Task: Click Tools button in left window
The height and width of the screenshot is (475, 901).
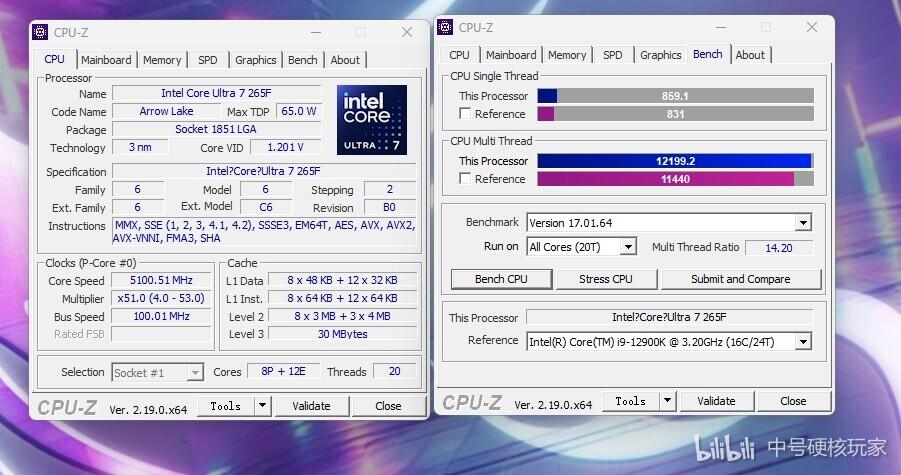Action: (x=226, y=406)
